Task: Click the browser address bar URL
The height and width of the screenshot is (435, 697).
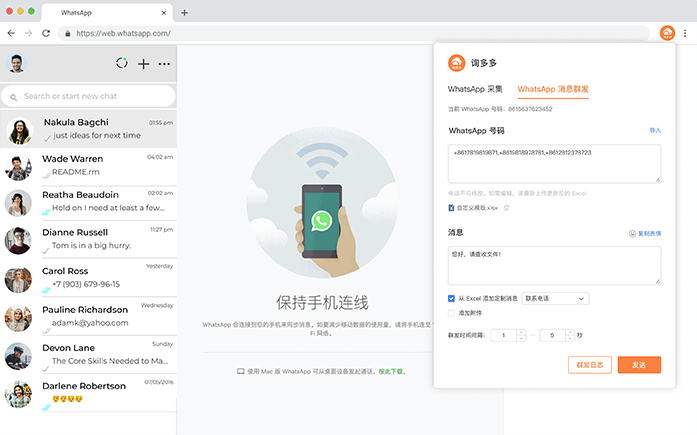Action: coord(123,33)
